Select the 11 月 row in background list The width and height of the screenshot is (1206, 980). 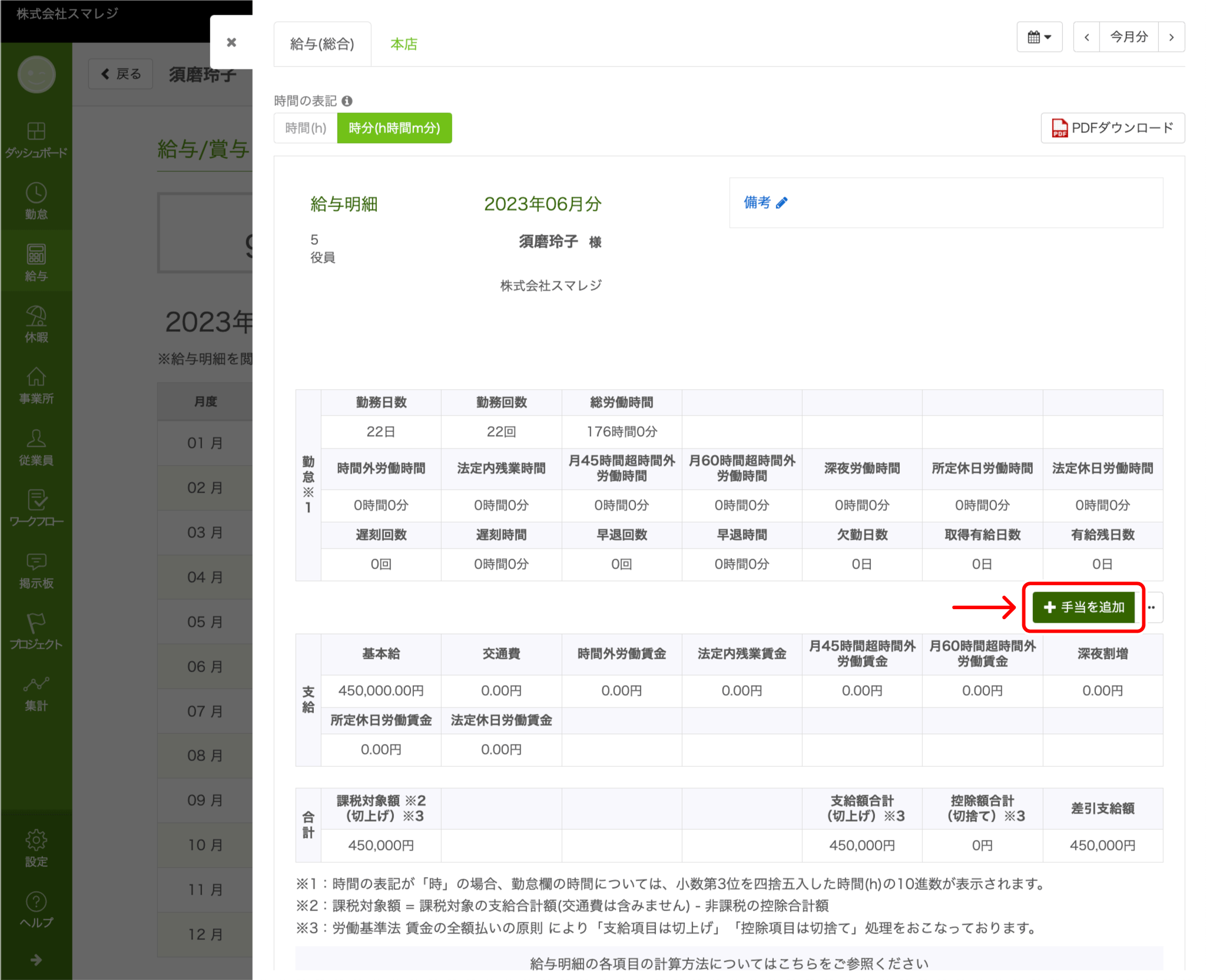tap(205, 889)
